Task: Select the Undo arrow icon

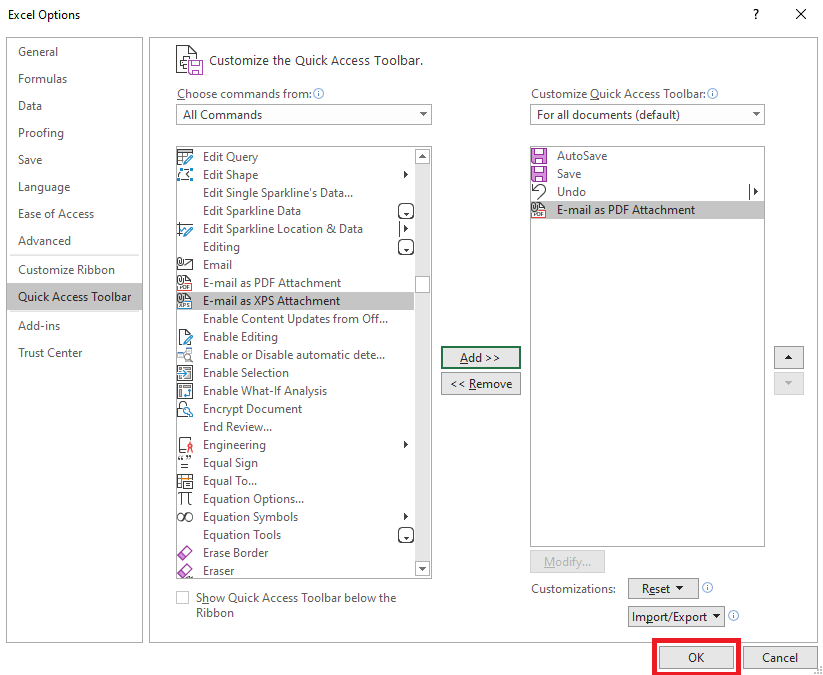Action: [x=539, y=192]
